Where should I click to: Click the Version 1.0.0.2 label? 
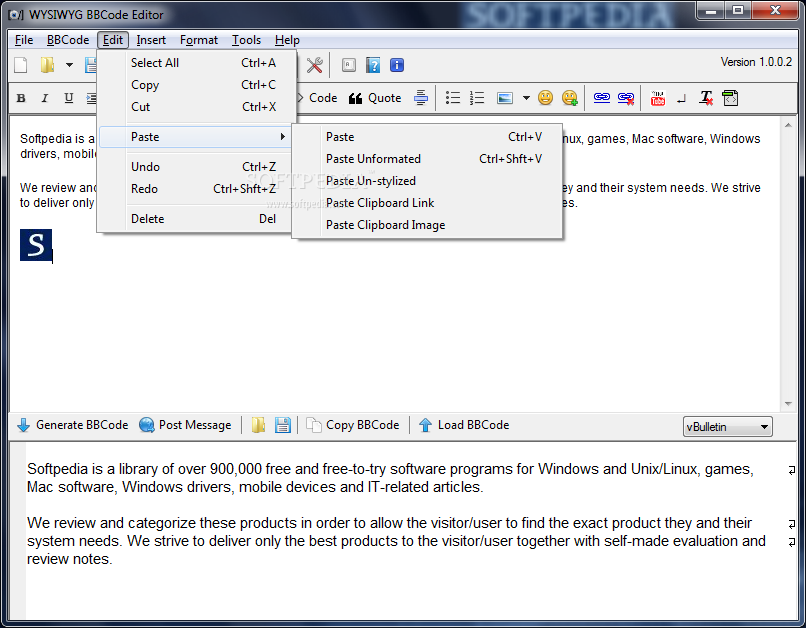coord(756,62)
